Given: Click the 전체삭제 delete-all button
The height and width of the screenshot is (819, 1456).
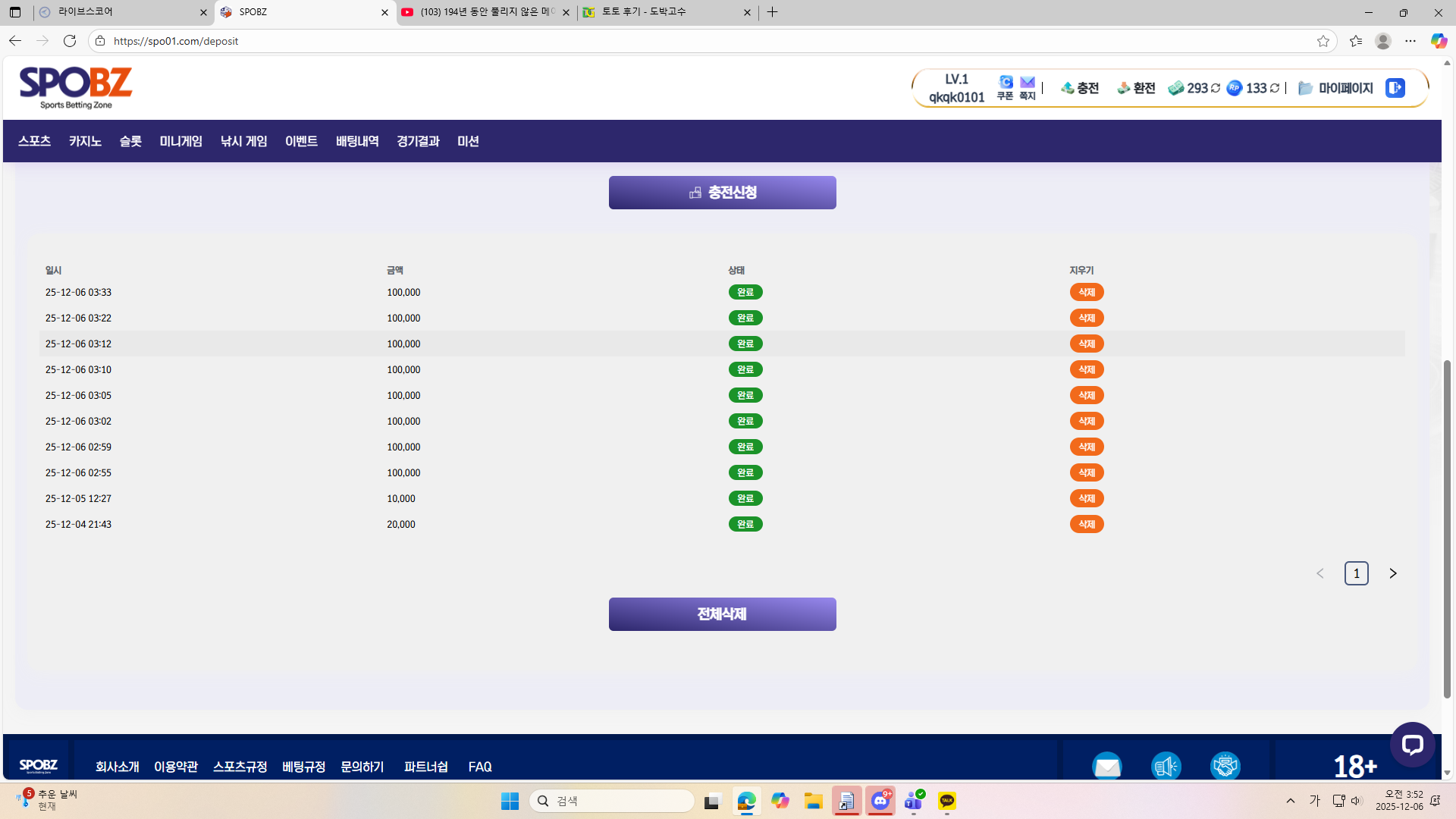Looking at the screenshot, I should (721, 613).
